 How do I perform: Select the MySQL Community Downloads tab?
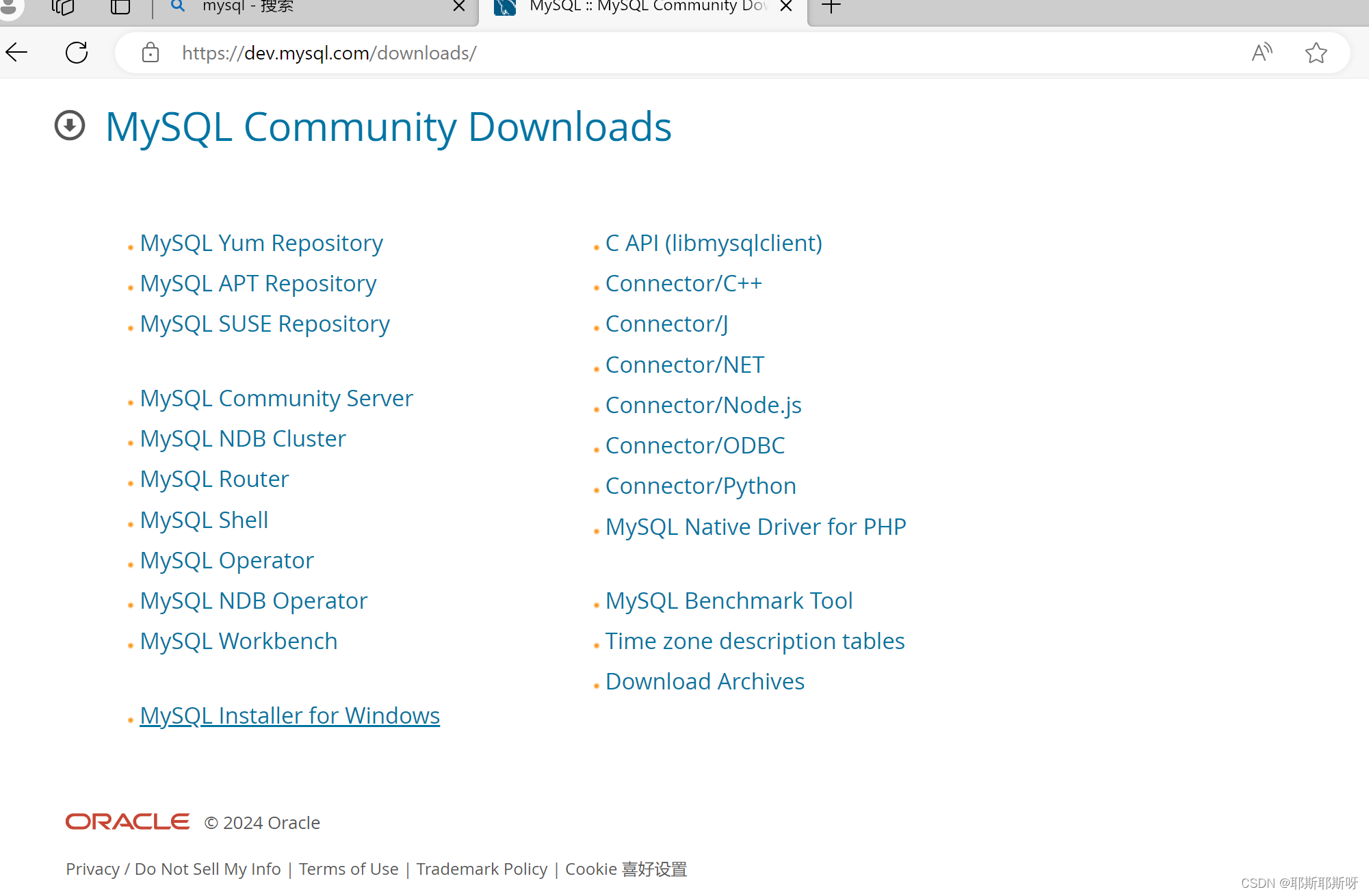[647, 7]
